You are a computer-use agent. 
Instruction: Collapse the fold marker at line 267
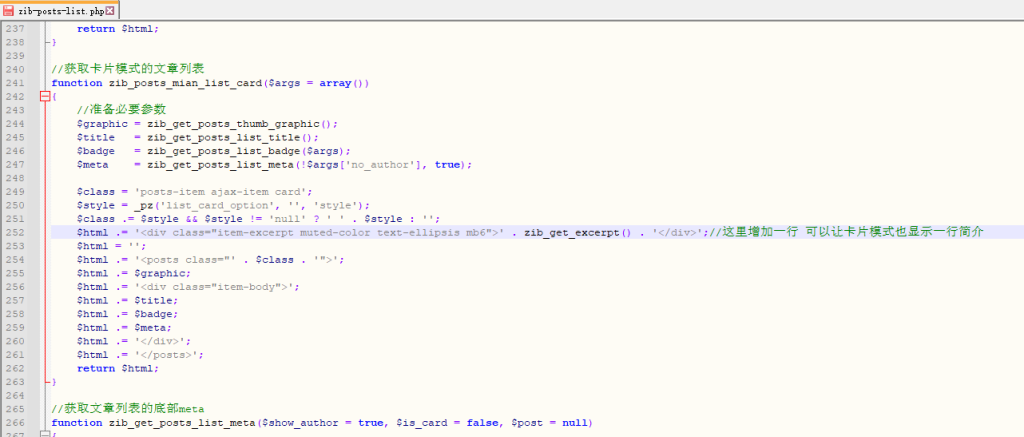click(x=44, y=435)
